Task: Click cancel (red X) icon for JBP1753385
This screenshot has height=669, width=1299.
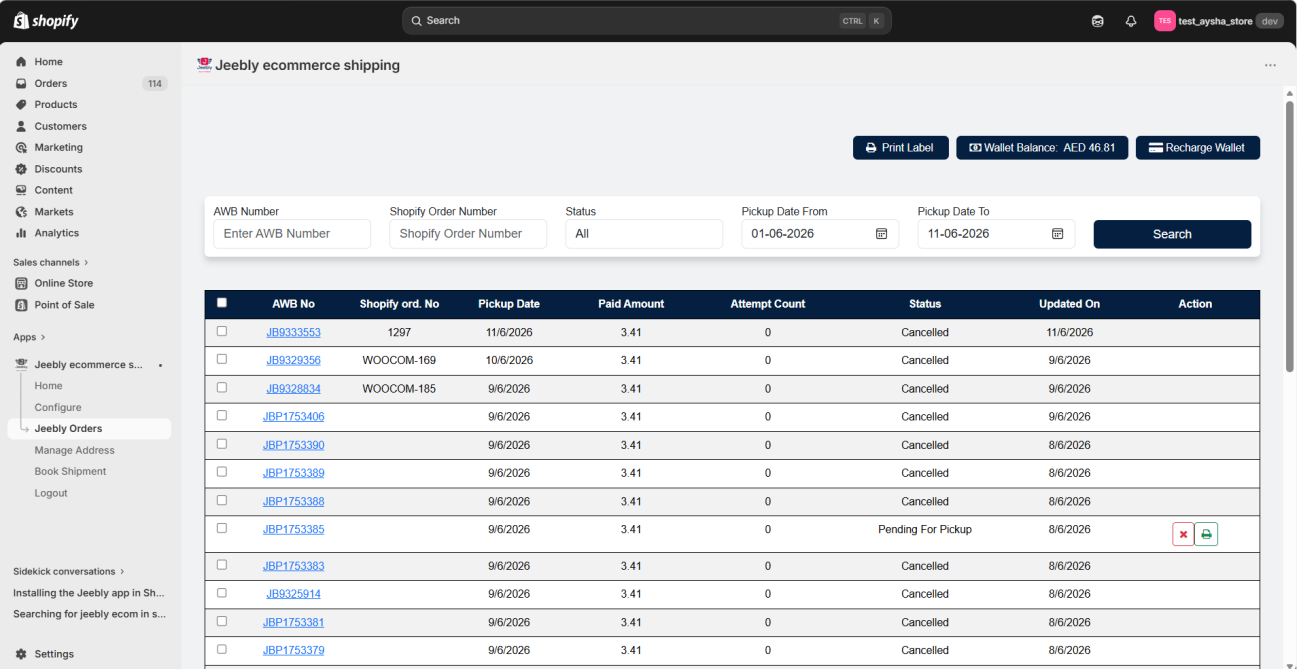Action: [x=1183, y=534]
